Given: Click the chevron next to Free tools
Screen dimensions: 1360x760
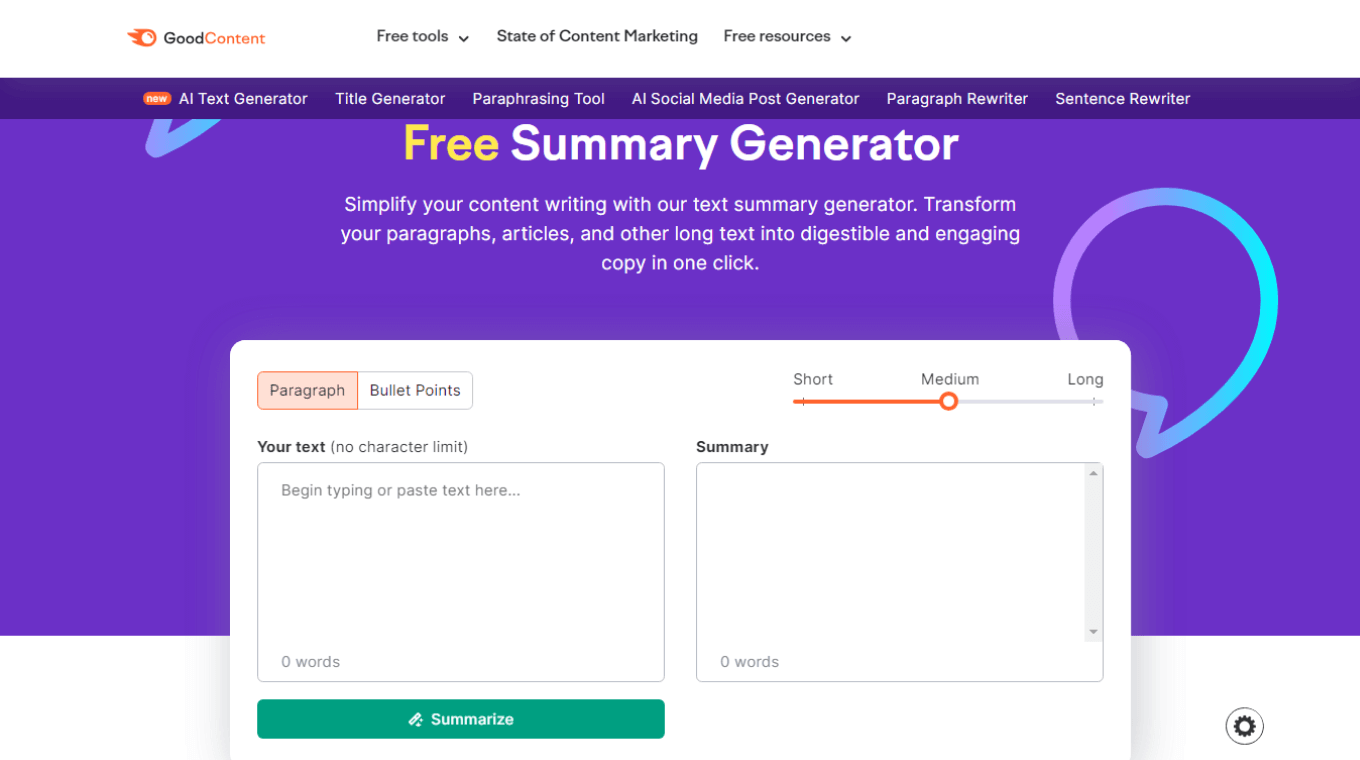Looking at the screenshot, I should click(x=464, y=37).
